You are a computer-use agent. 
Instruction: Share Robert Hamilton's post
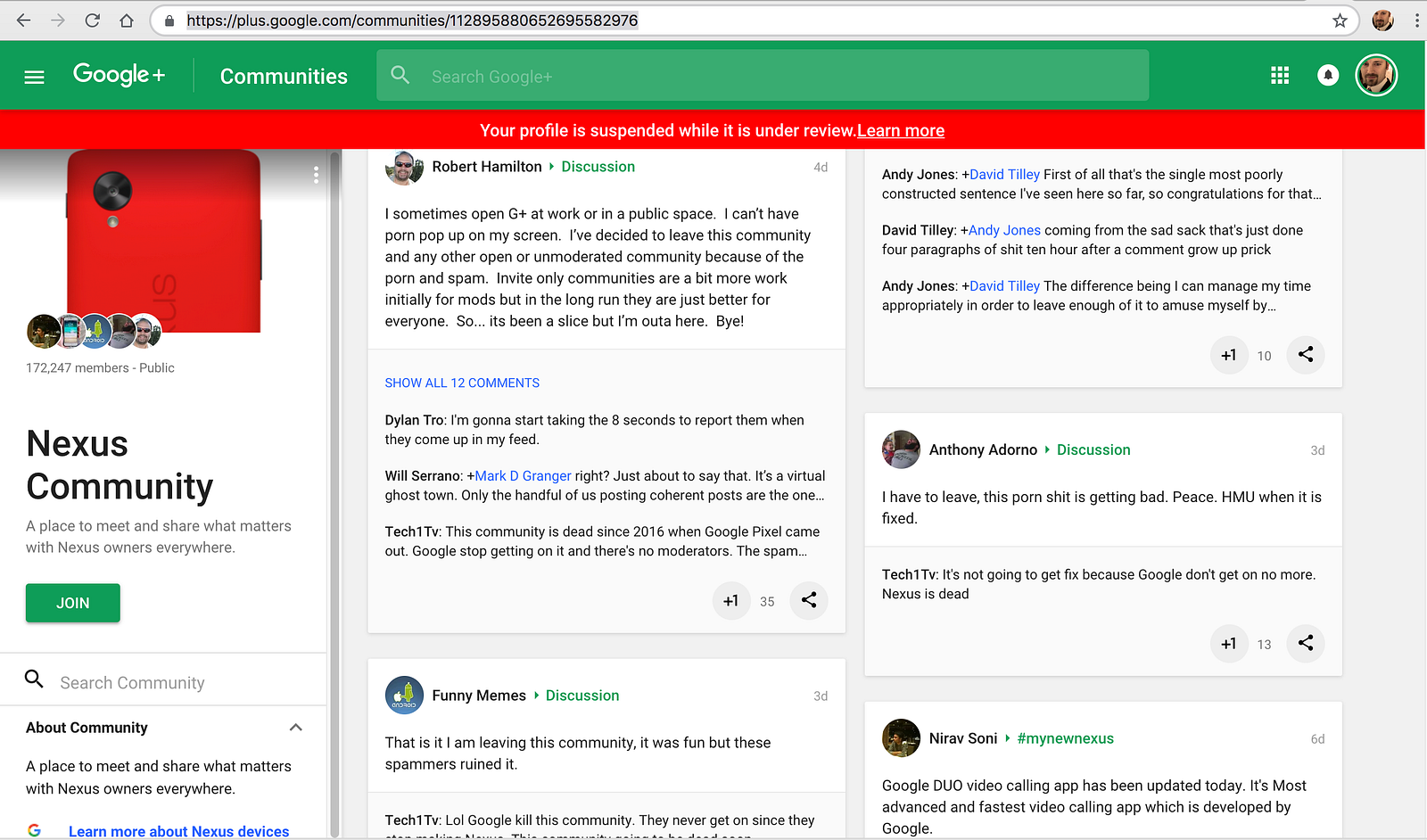click(x=809, y=601)
